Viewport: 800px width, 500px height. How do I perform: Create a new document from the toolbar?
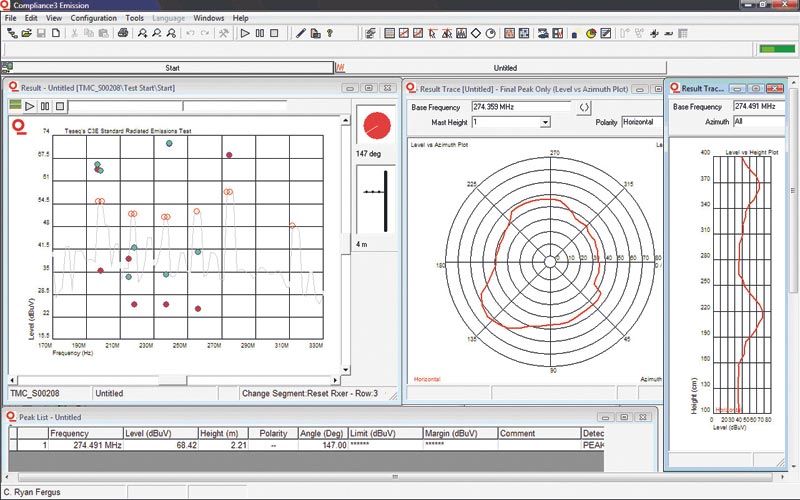(x=56, y=34)
